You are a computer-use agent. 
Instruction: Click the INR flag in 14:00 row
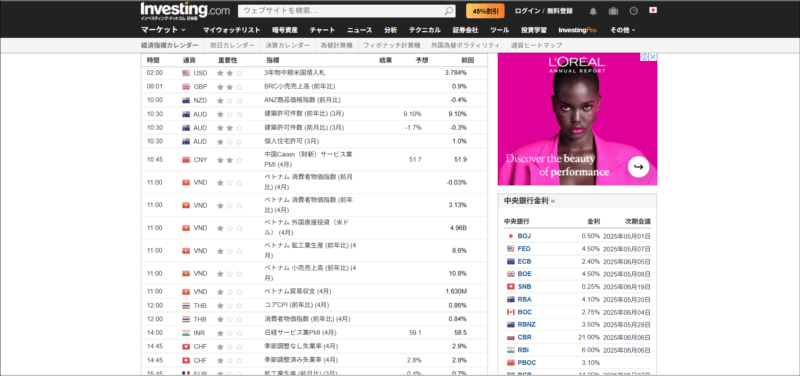click(x=186, y=333)
